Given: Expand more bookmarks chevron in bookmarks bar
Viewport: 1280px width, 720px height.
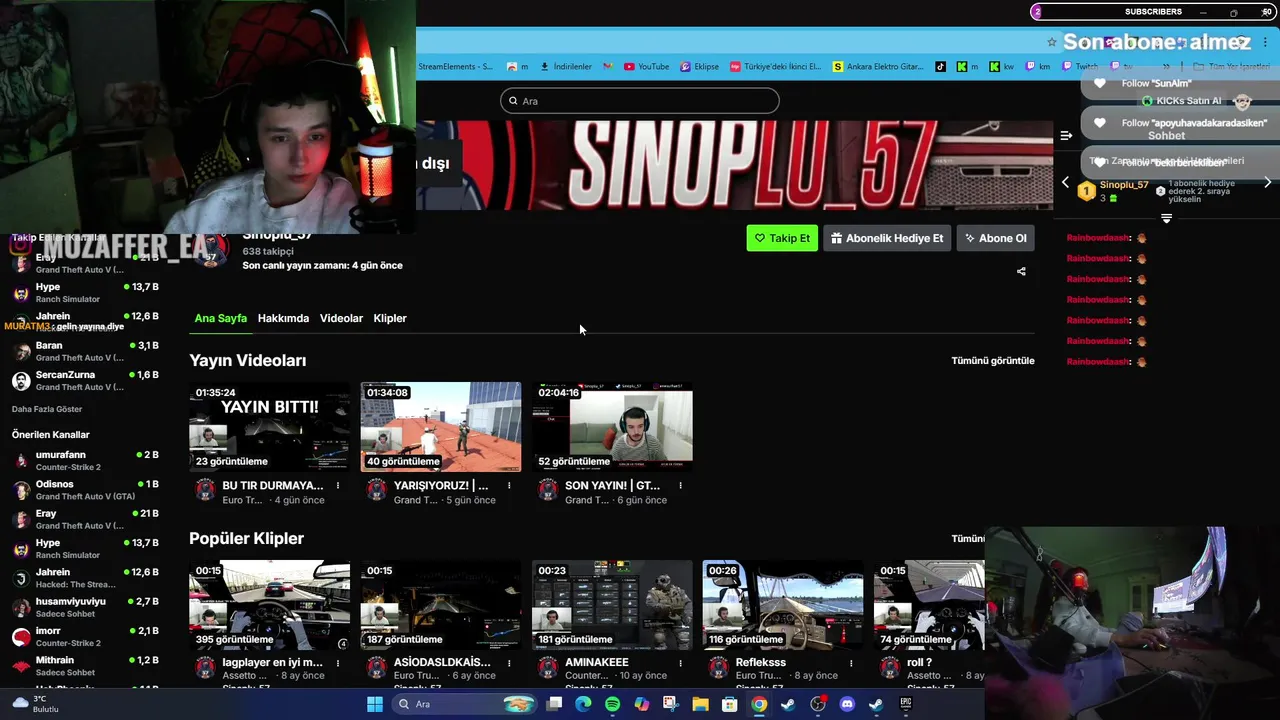Looking at the screenshot, I should tap(1166, 67).
